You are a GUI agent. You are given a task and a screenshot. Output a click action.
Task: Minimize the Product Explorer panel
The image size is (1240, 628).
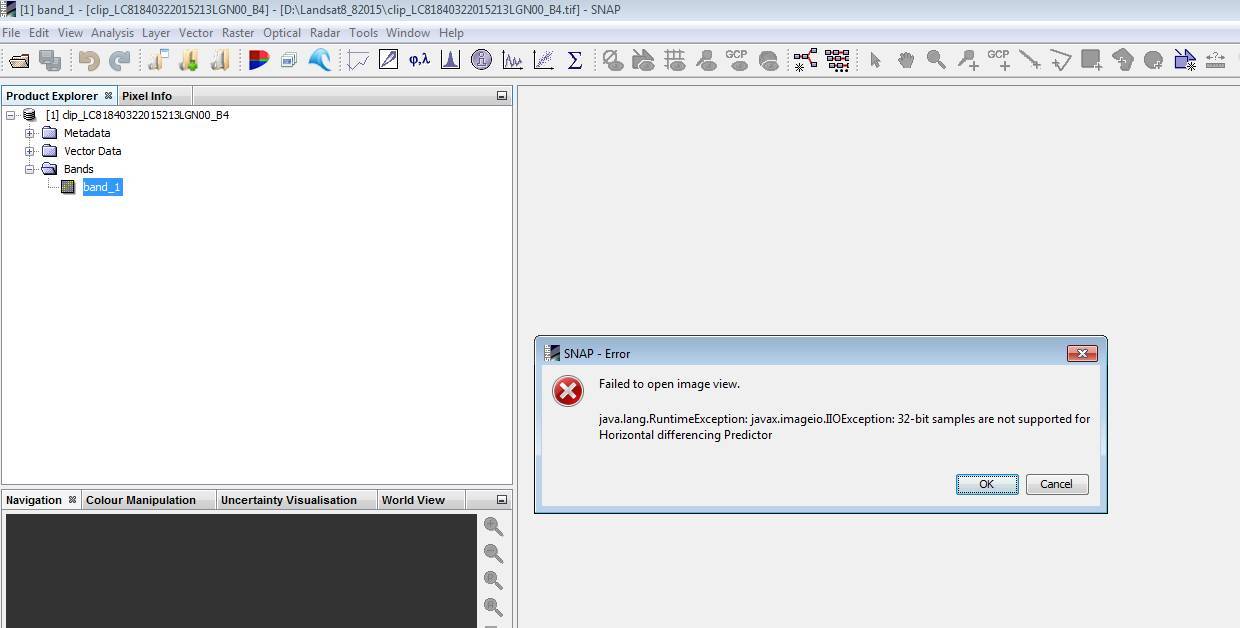coord(502,96)
